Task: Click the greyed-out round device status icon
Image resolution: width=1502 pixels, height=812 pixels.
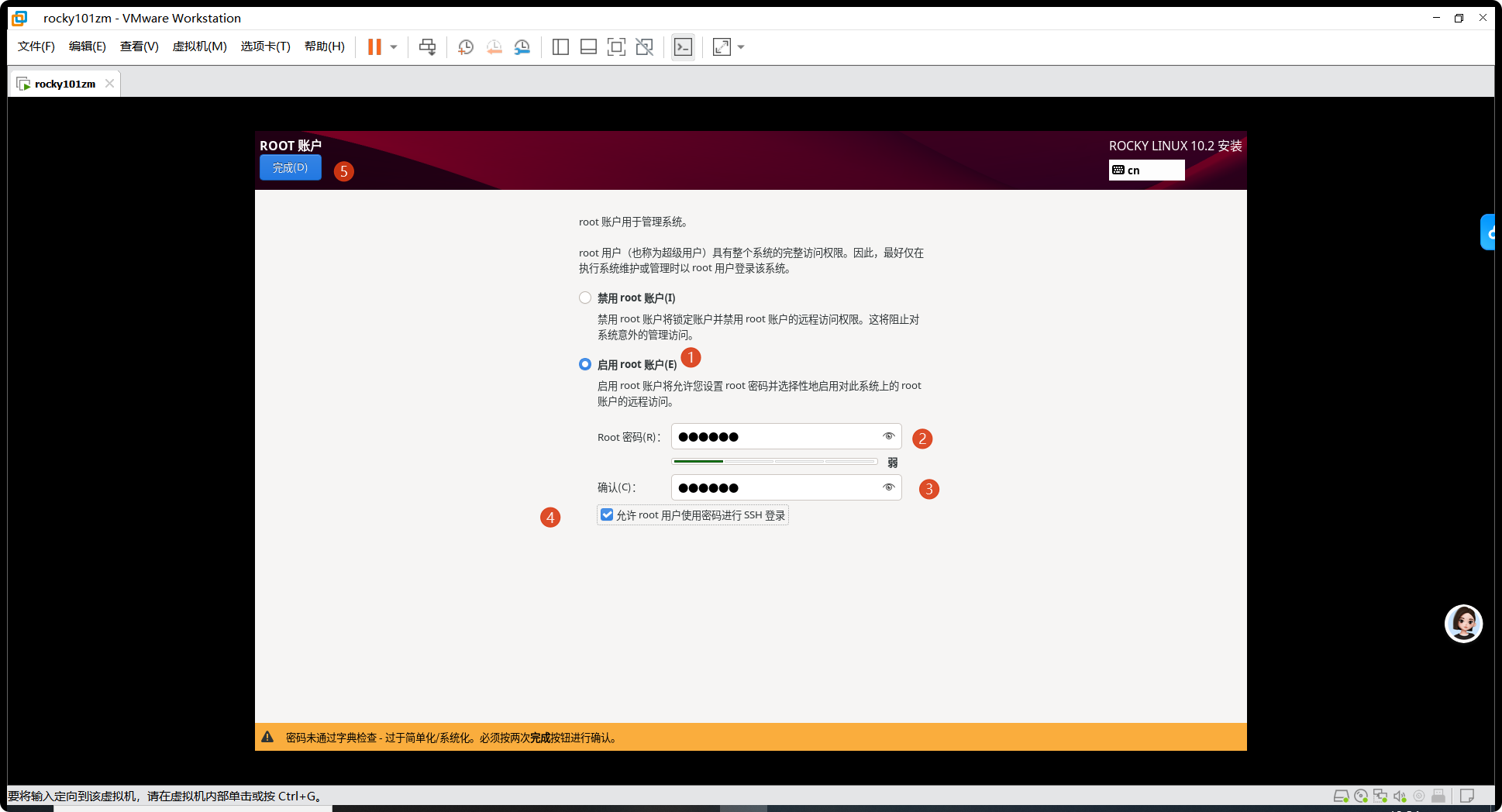Action: pos(1419,796)
